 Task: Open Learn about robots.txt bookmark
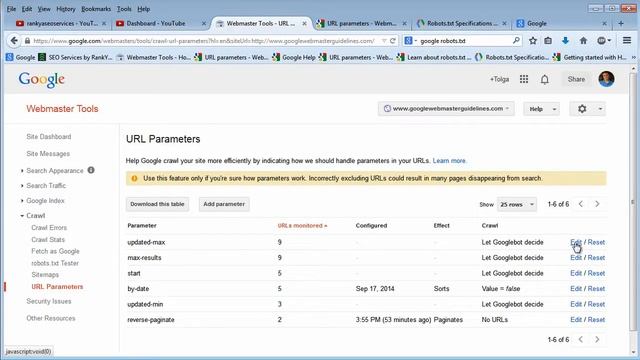(434, 58)
